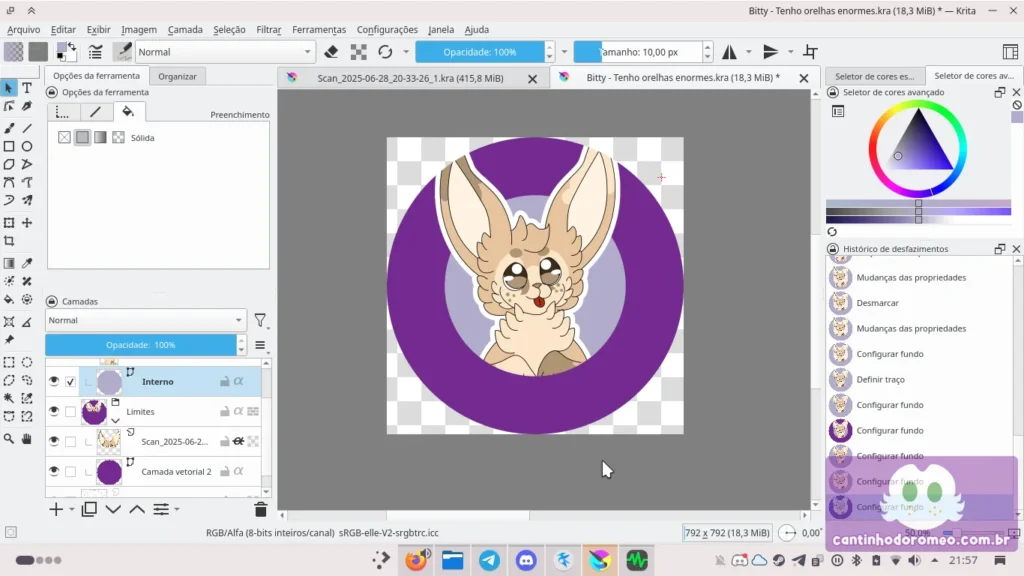The width and height of the screenshot is (1024, 576).
Task: Open the brush blending mode dropdown in the toolbar
Action: (225, 52)
